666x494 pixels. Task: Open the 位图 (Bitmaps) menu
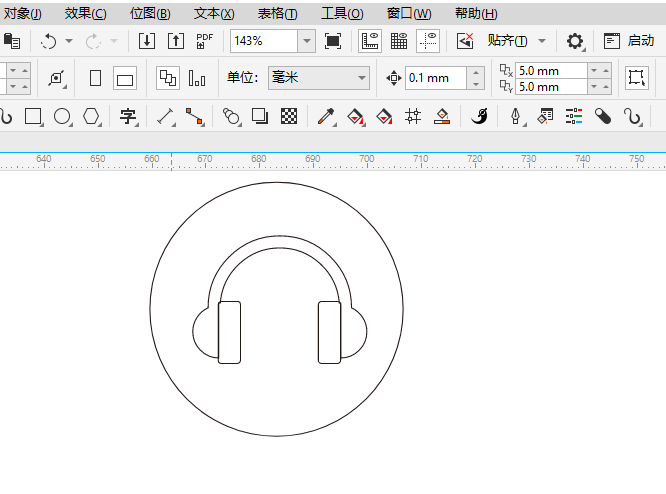click(150, 13)
